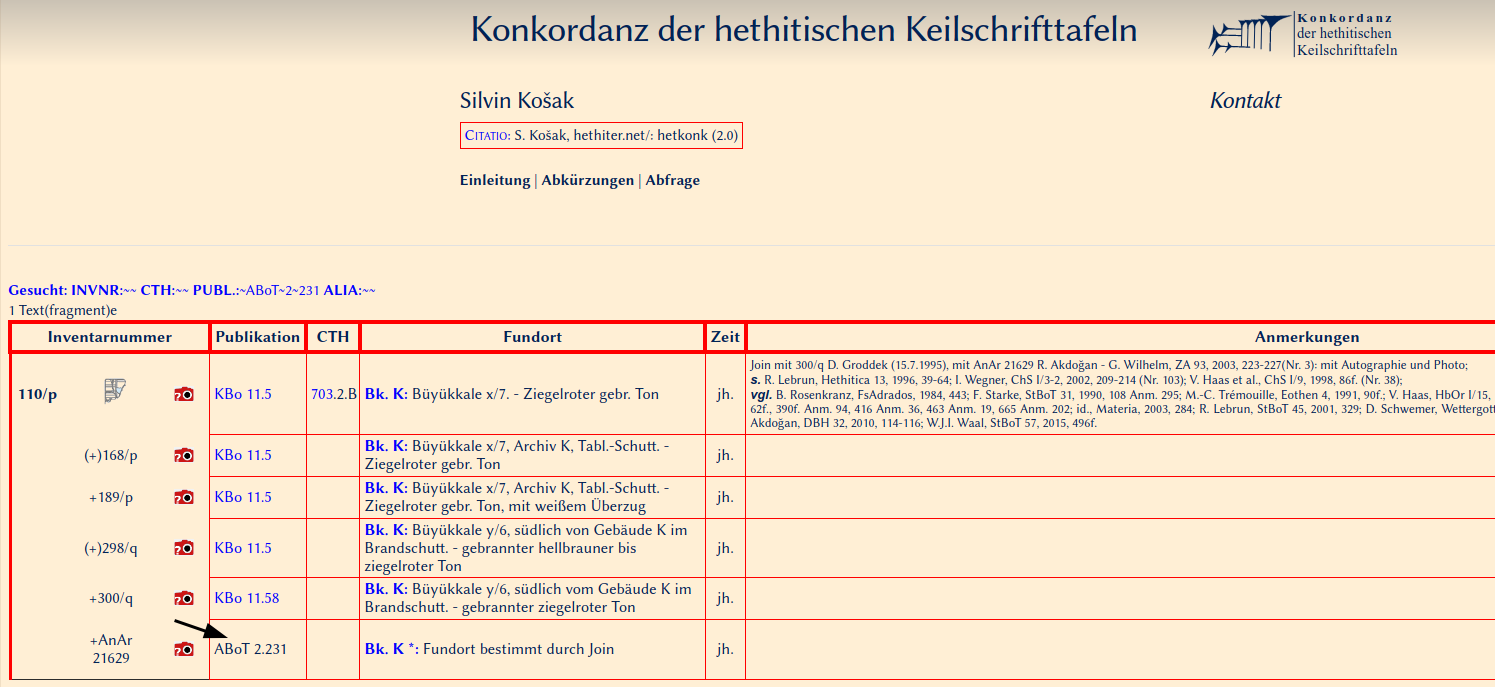Click KBo 11.5 link in 110/p row
1495x687 pixels.
[243, 395]
